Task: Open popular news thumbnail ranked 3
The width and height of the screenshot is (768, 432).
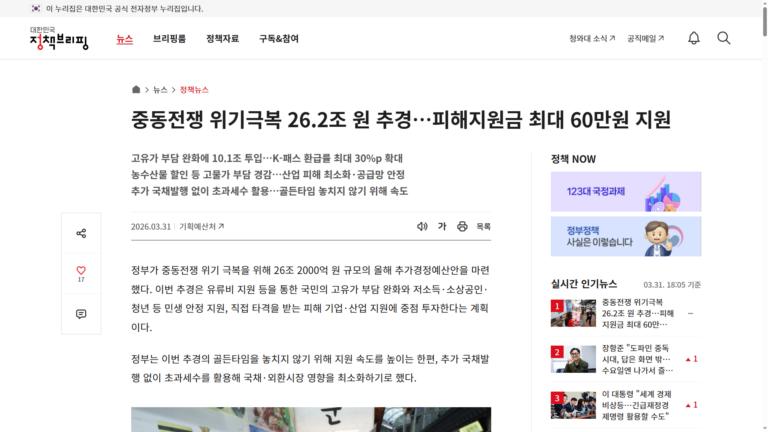Action: [x=573, y=405]
